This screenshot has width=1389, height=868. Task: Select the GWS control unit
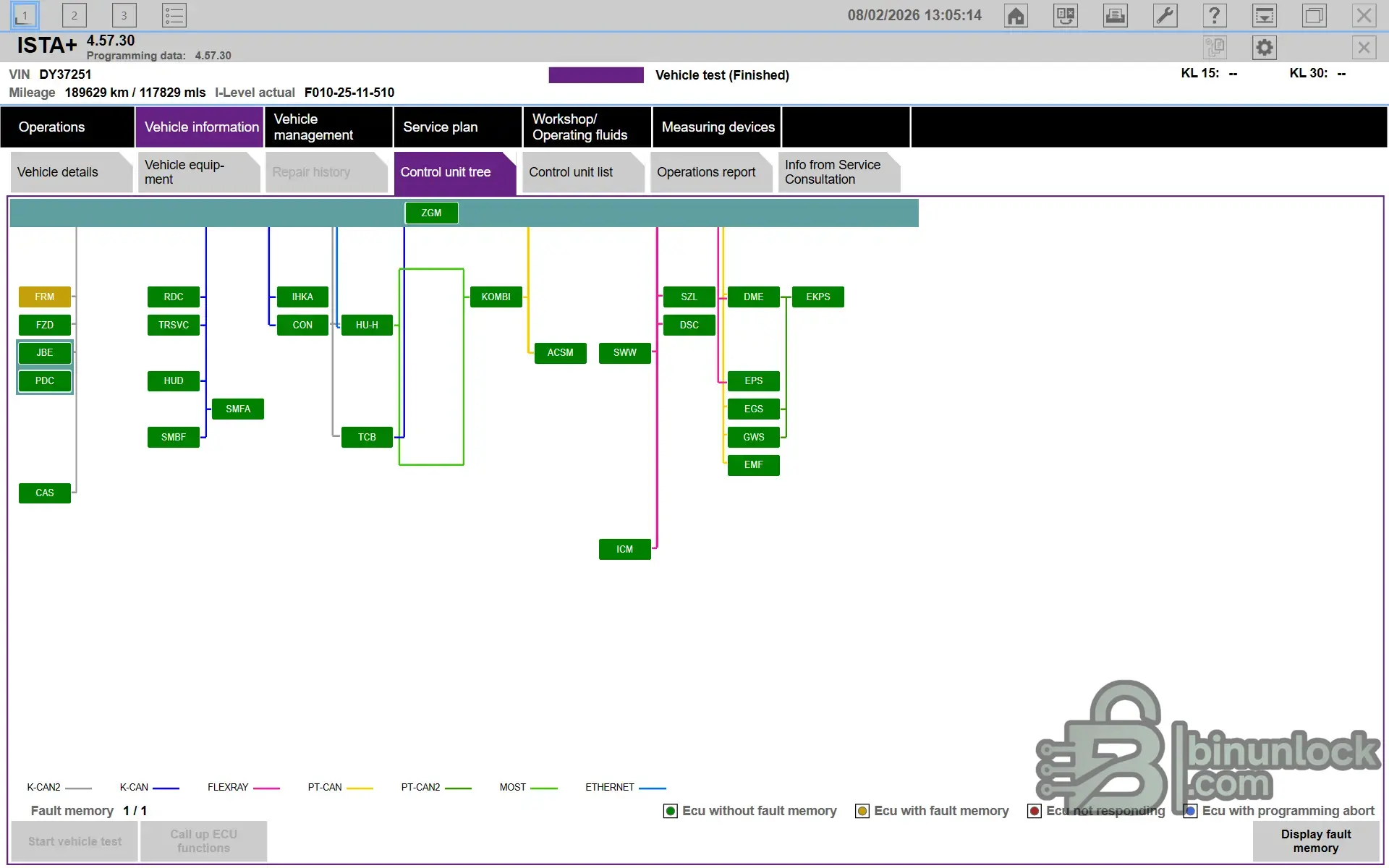pos(754,437)
